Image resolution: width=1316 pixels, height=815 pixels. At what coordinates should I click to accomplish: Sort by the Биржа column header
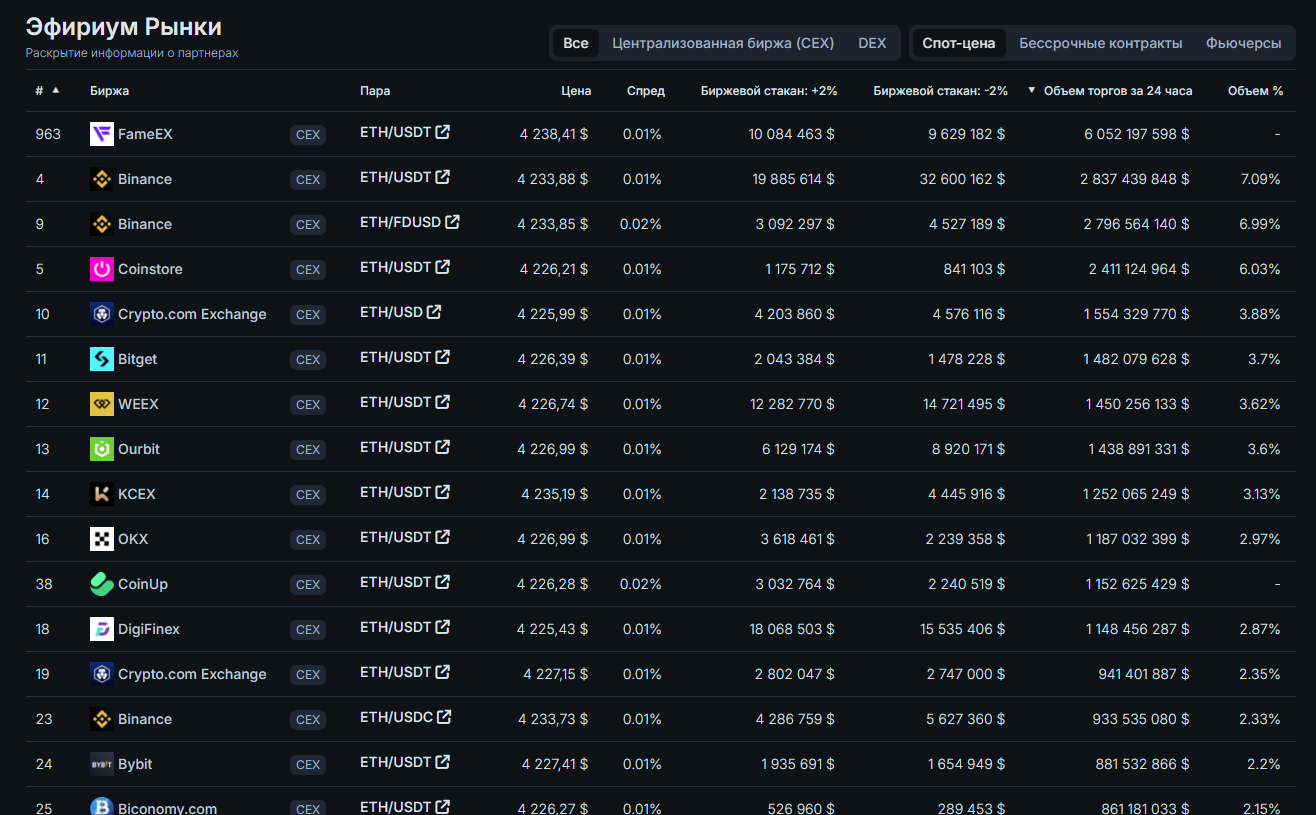click(109, 91)
